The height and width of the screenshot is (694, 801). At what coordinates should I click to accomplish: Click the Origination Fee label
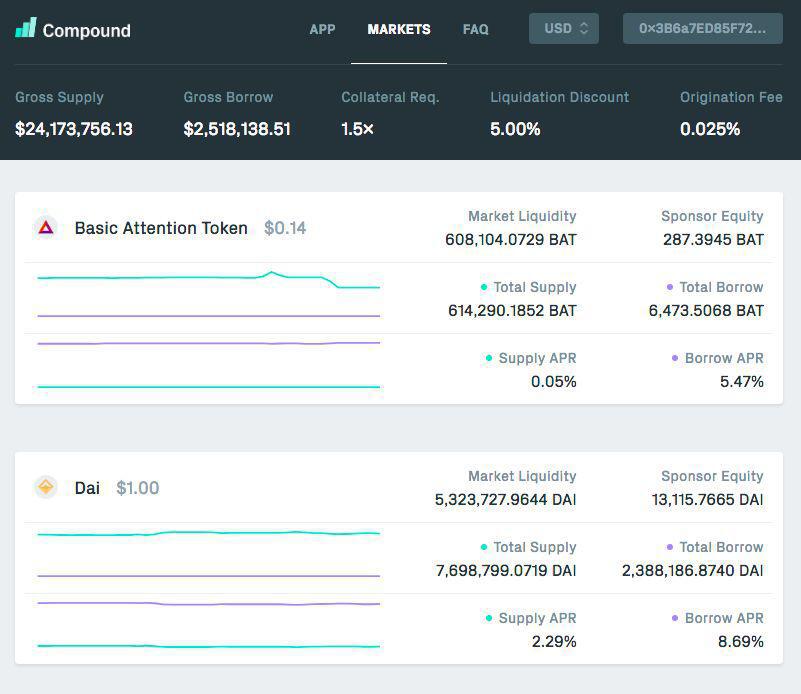[x=731, y=97]
